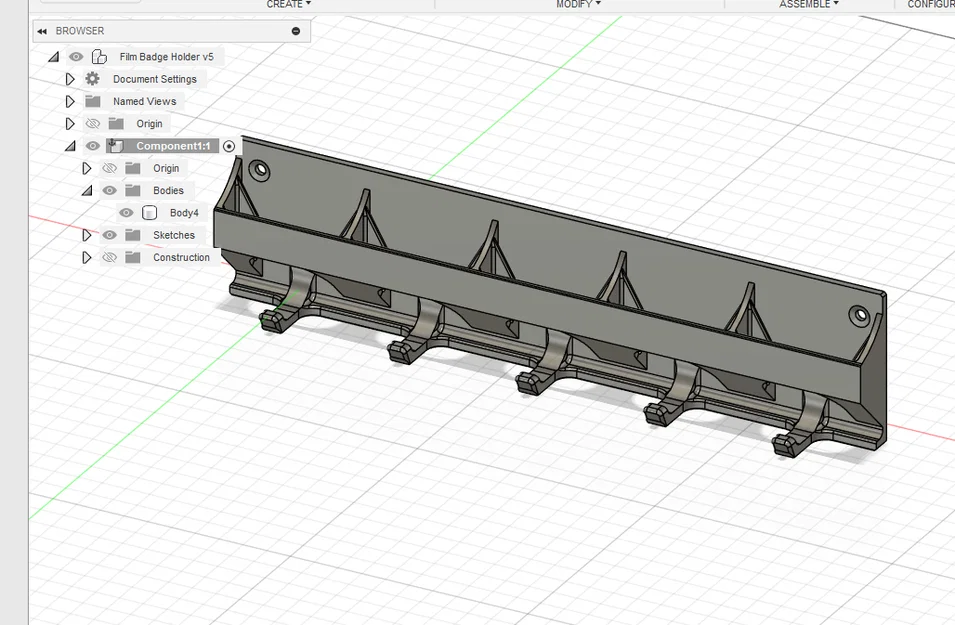This screenshot has height=625, width=955.
Task: Click the Component1:1 Origin folder icon
Action: 133,168
